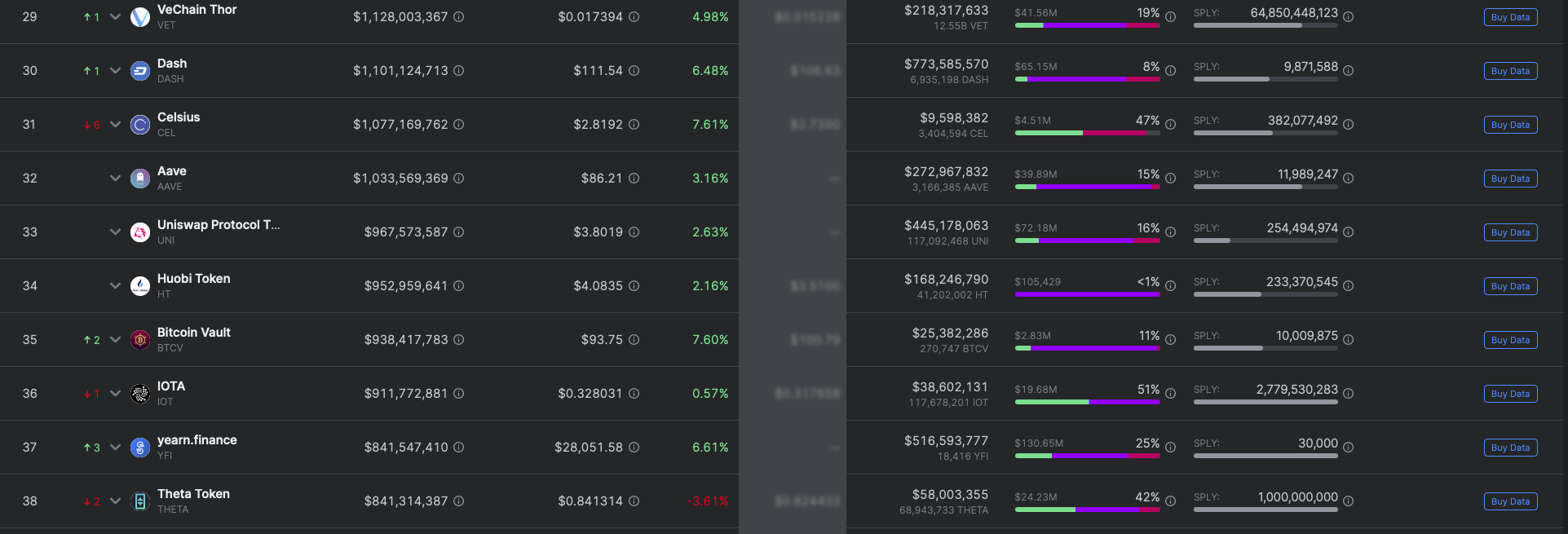Open info icon beside Celsius market cap $1,077,169,762
This screenshot has height=534, width=1568.
pyautogui.click(x=459, y=125)
